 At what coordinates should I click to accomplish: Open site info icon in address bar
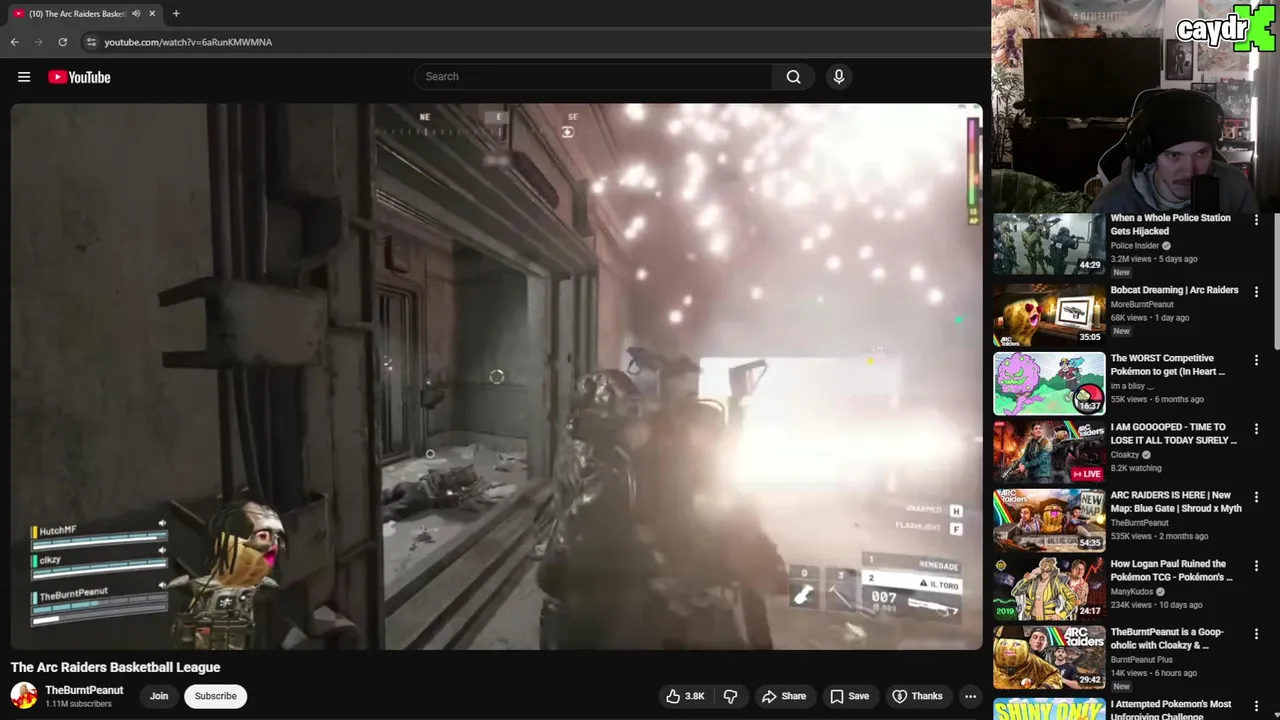pyautogui.click(x=91, y=42)
